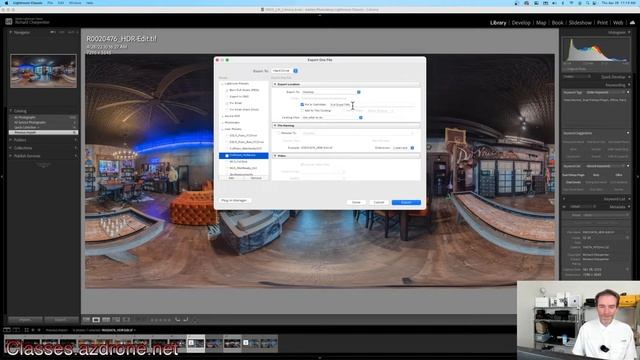Open Extensions case dropdown
This screenshot has height=360, width=640.
tap(403, 148)
